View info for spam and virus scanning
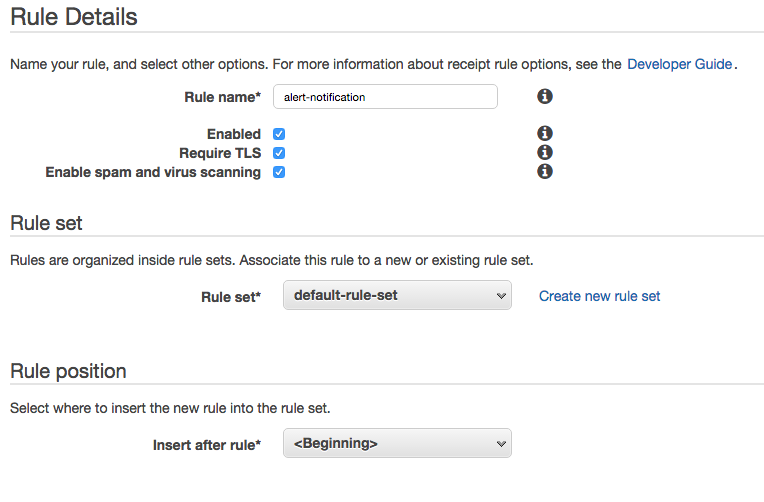 click(545, 172)
